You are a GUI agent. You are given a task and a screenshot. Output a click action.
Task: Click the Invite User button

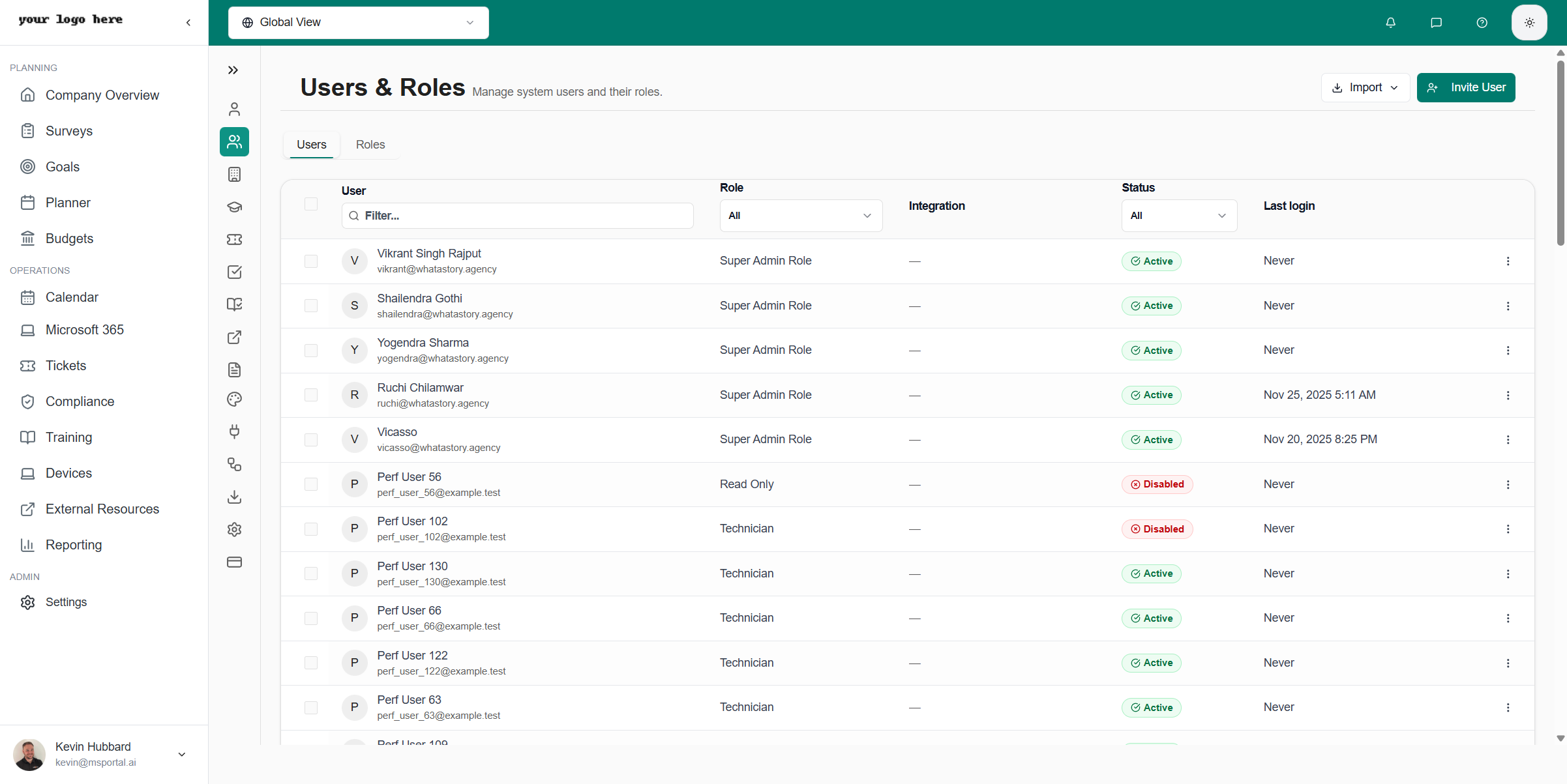(1466, 87)
